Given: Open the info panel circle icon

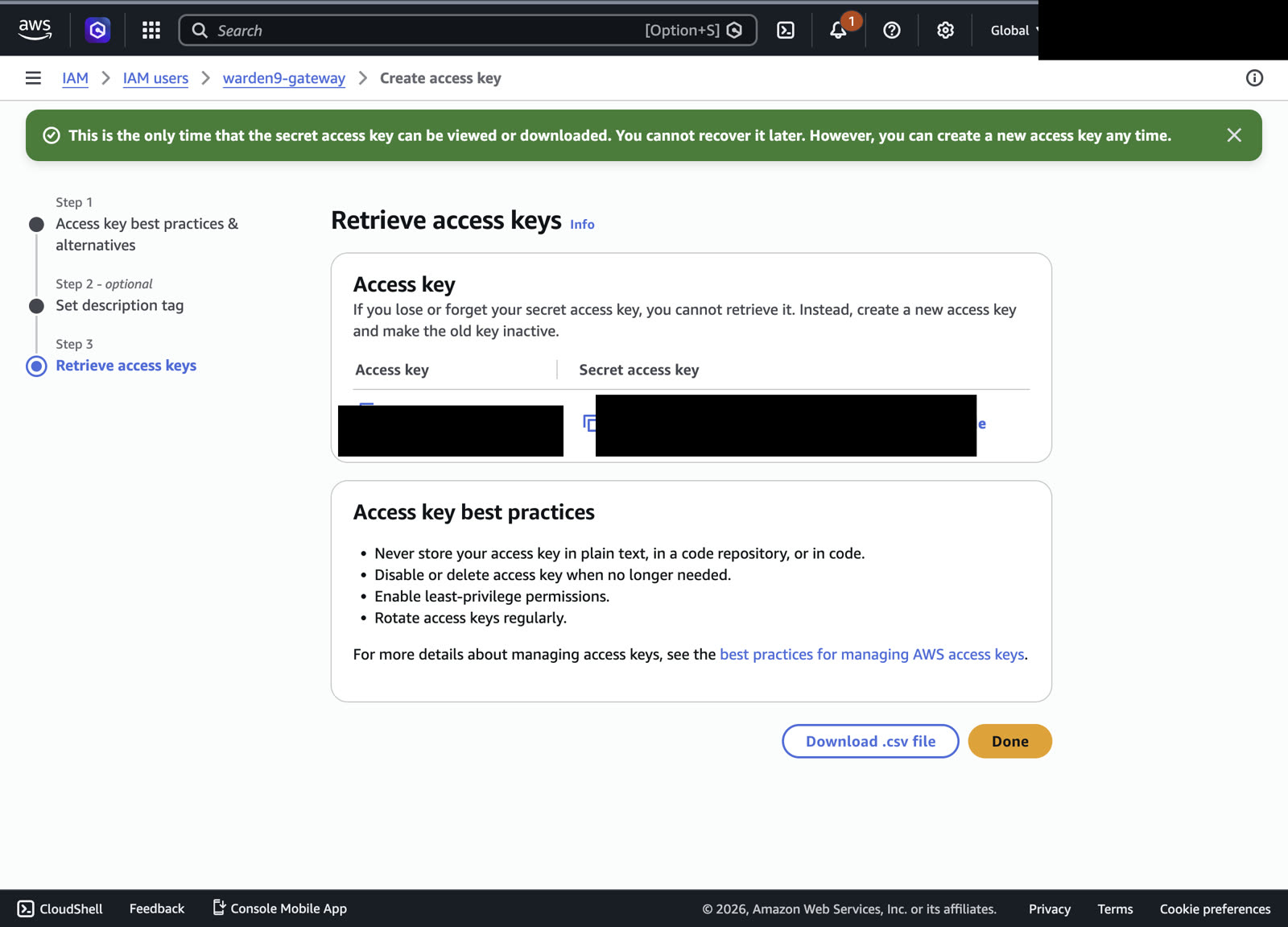Looking at the screenshot, I should coord(1254,78).
